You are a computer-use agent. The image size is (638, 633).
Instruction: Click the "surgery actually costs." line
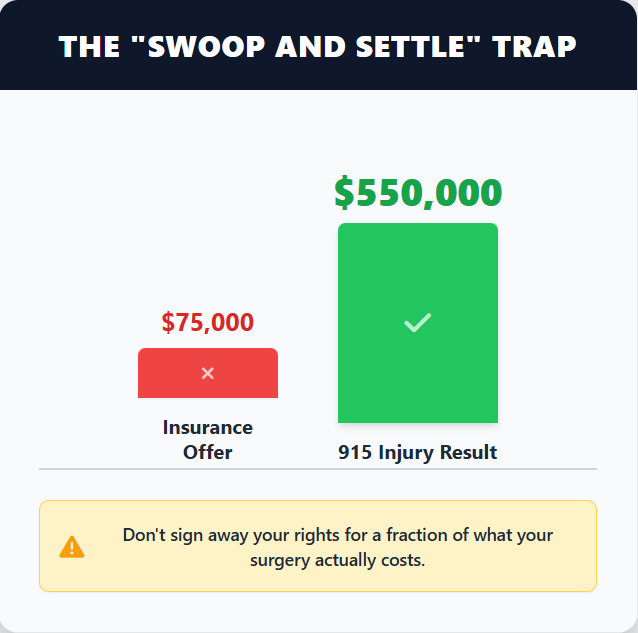(338, 560)
